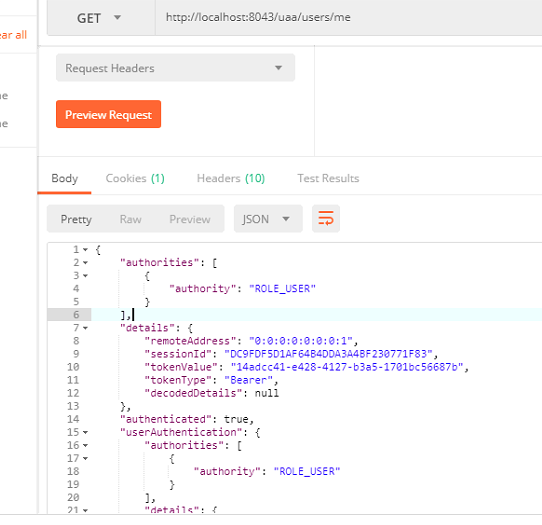Click the null value of decodedDetails

click(x=267, y=393)
